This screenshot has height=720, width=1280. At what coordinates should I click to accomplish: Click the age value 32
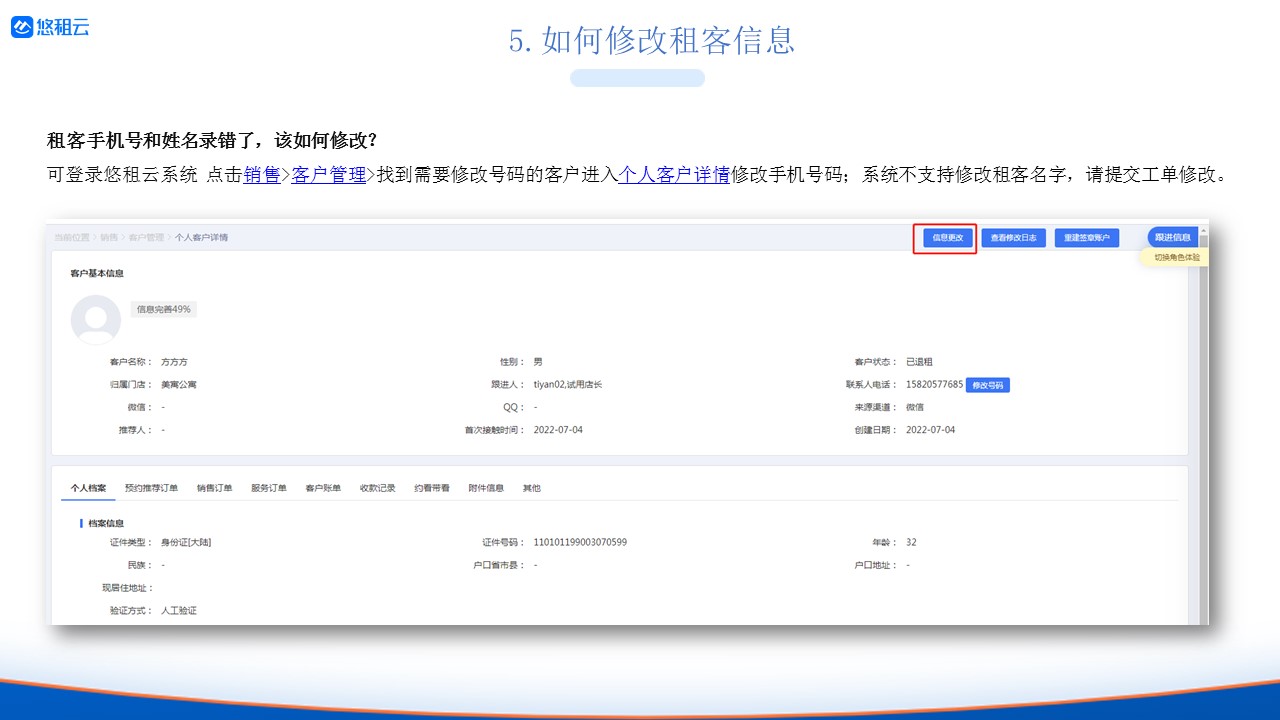pyautogui.click(x=911, y=542)
